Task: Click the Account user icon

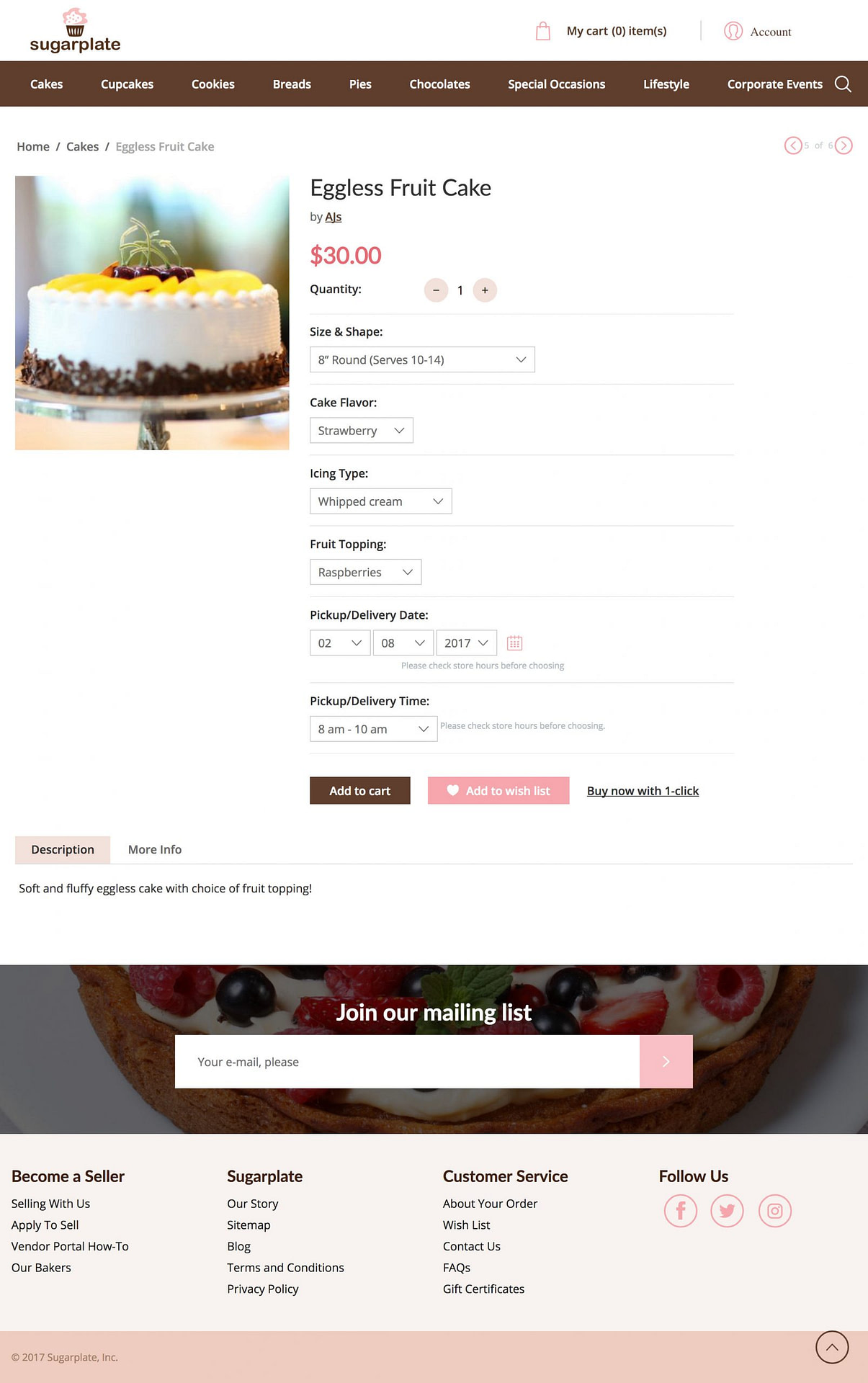Action: [x=733, y=31]
